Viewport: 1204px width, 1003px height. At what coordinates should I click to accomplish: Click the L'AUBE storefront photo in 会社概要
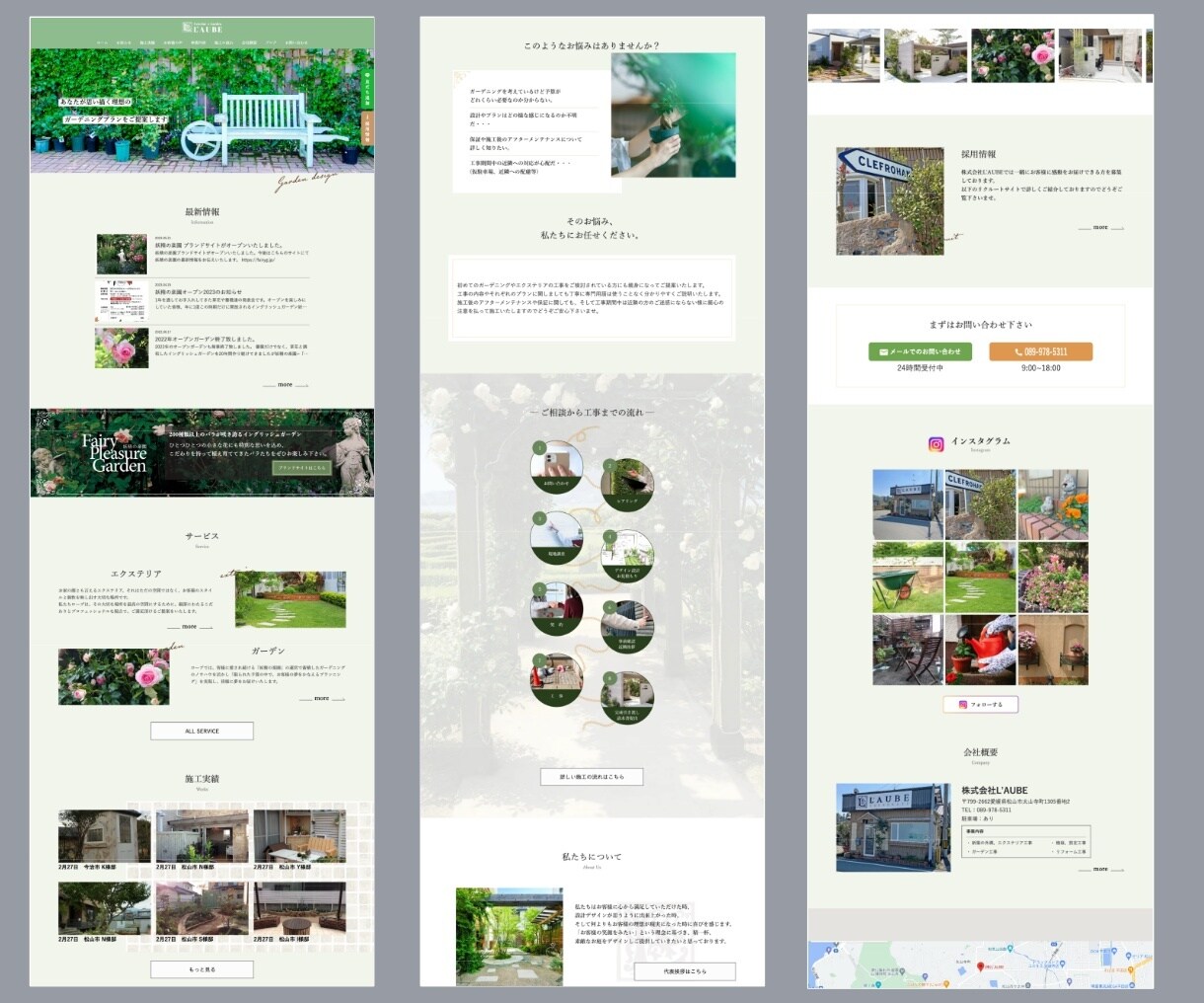894,827
